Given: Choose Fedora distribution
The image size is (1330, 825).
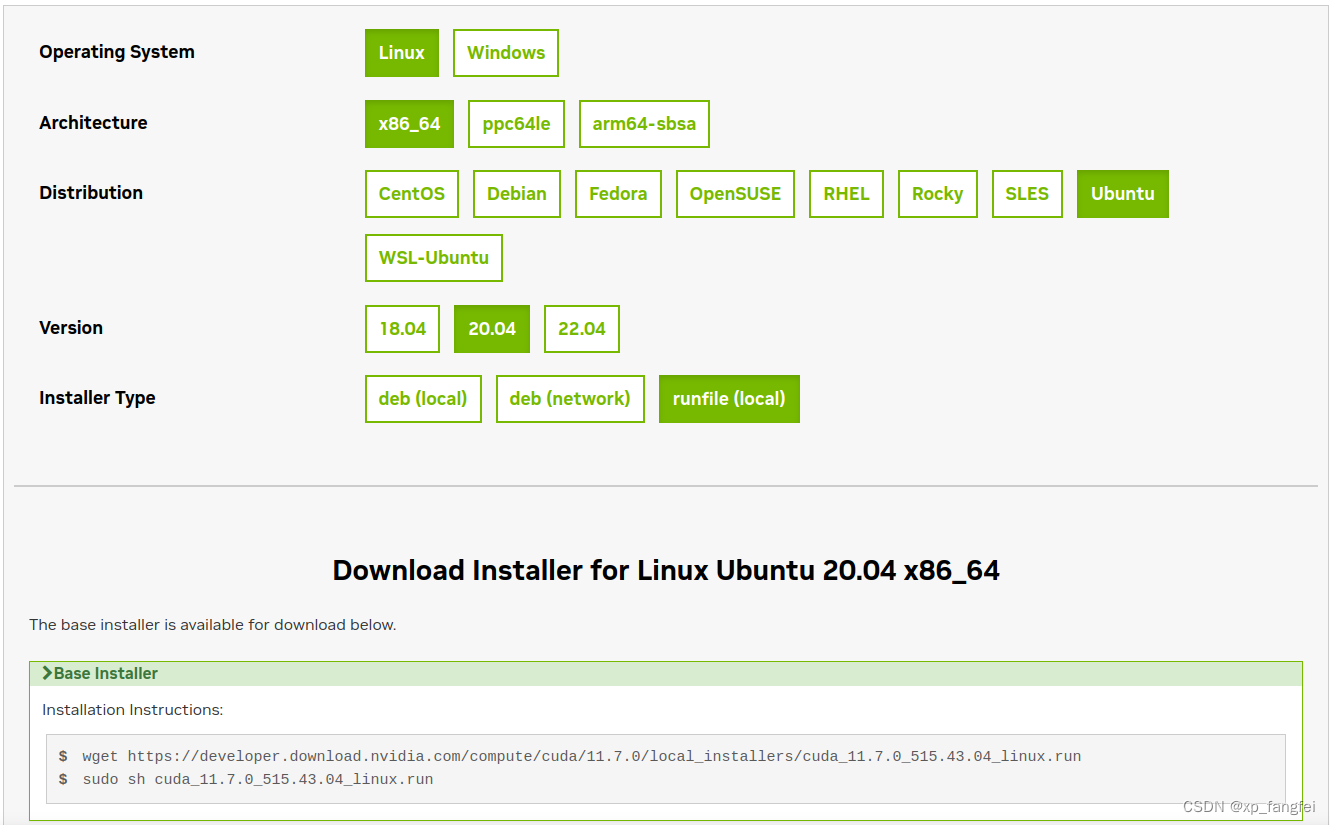Looking at the screenshot, I should click(617, 193).
